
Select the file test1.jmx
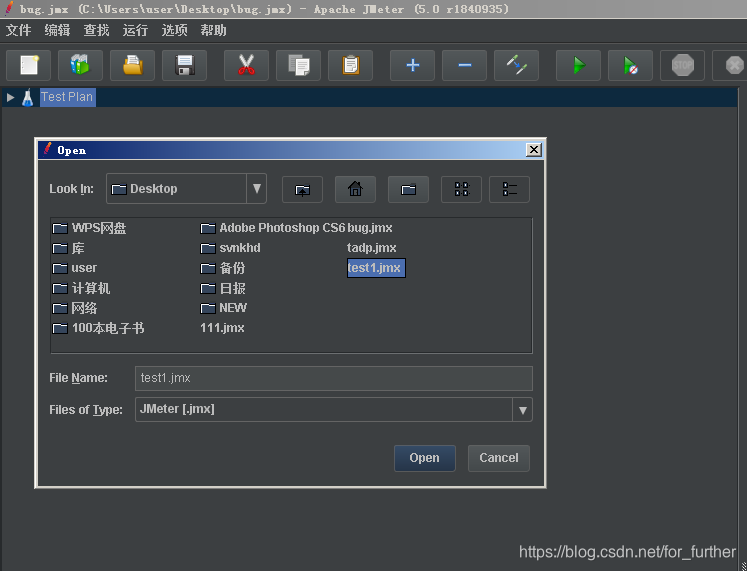tap(376, 268)
